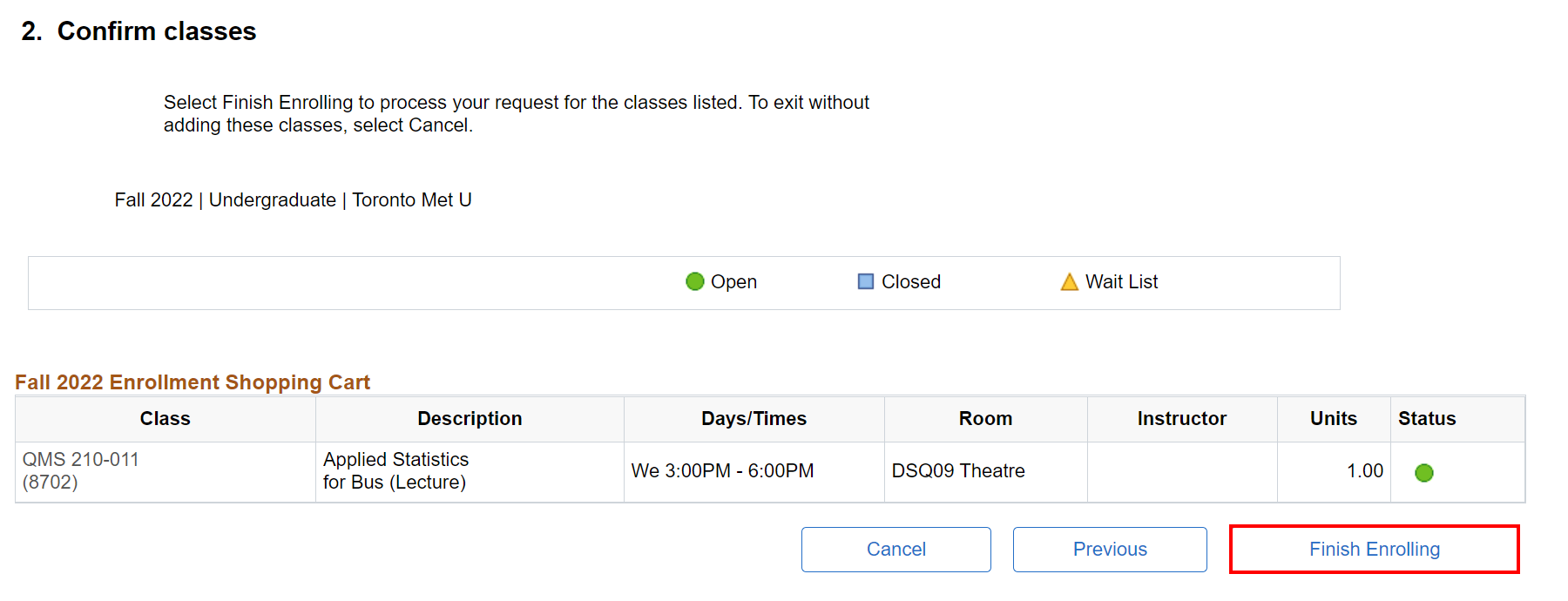The height and width of the screenshot is (601, 1568).
Task: Click the DSQ09 Theatre room cell
Action: pyautogui.click(x=957, y=471)
